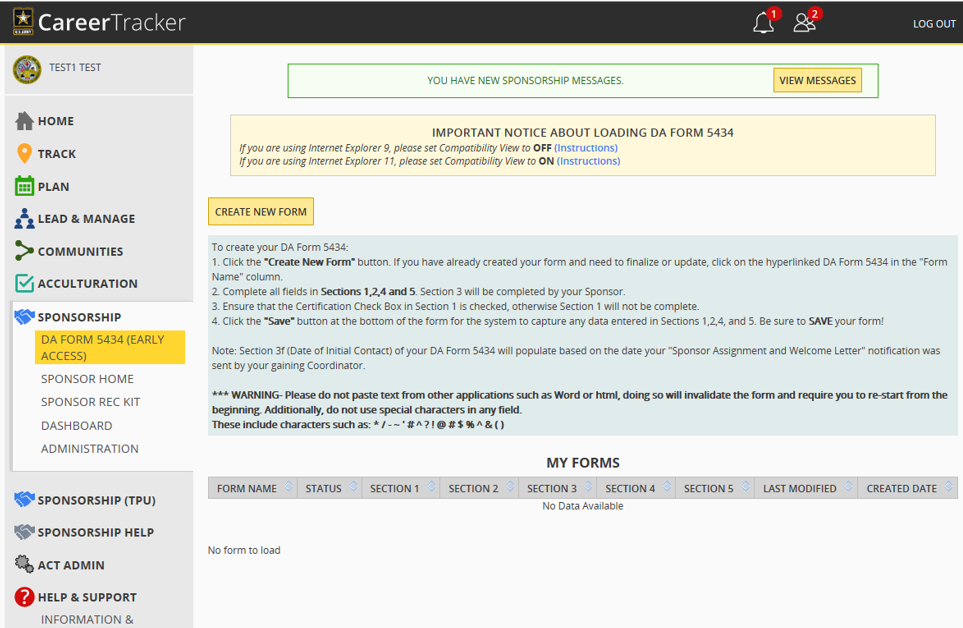Click the Plan calendar icon

[x=24, y=186]
